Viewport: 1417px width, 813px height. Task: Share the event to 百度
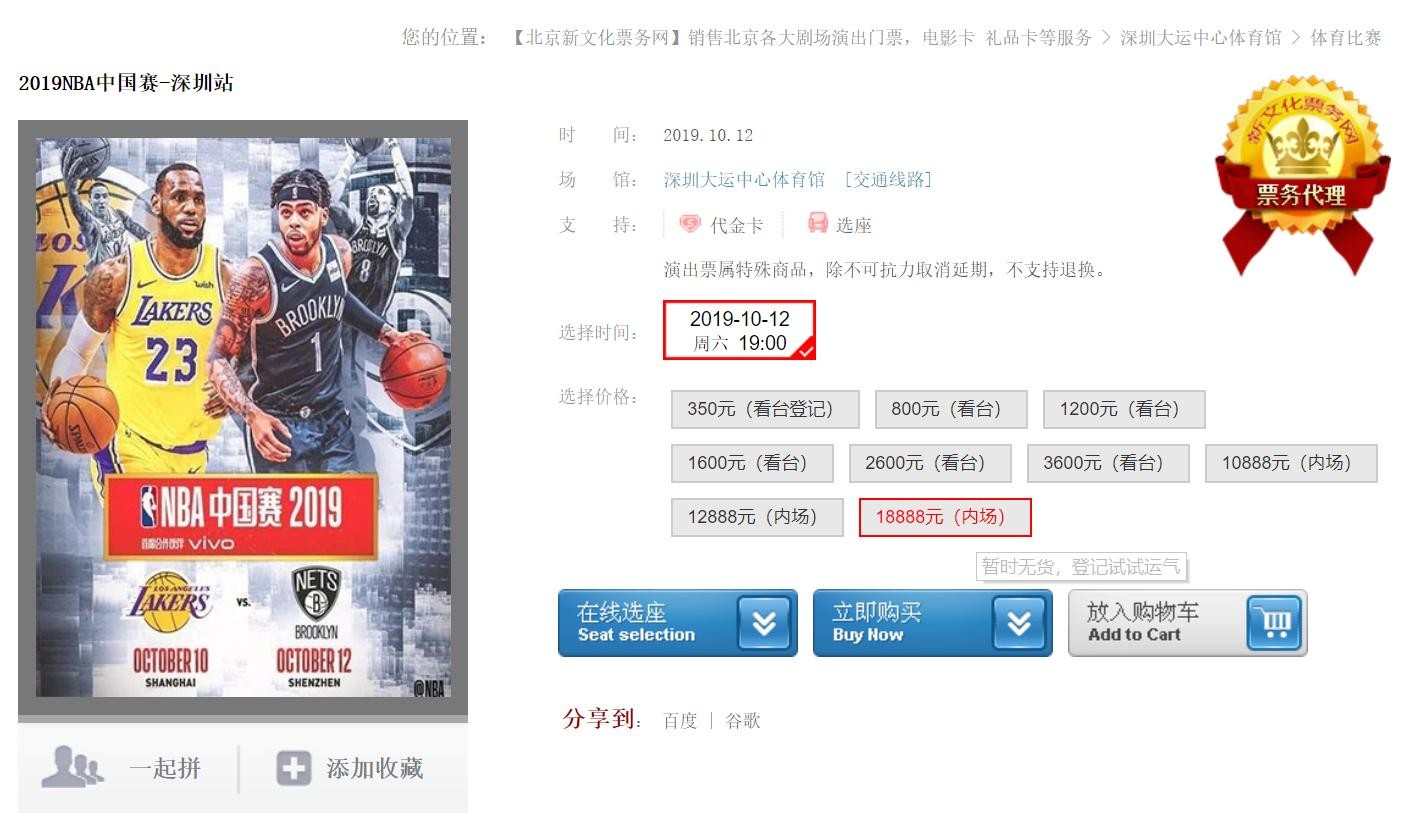(x=680, y=721)
